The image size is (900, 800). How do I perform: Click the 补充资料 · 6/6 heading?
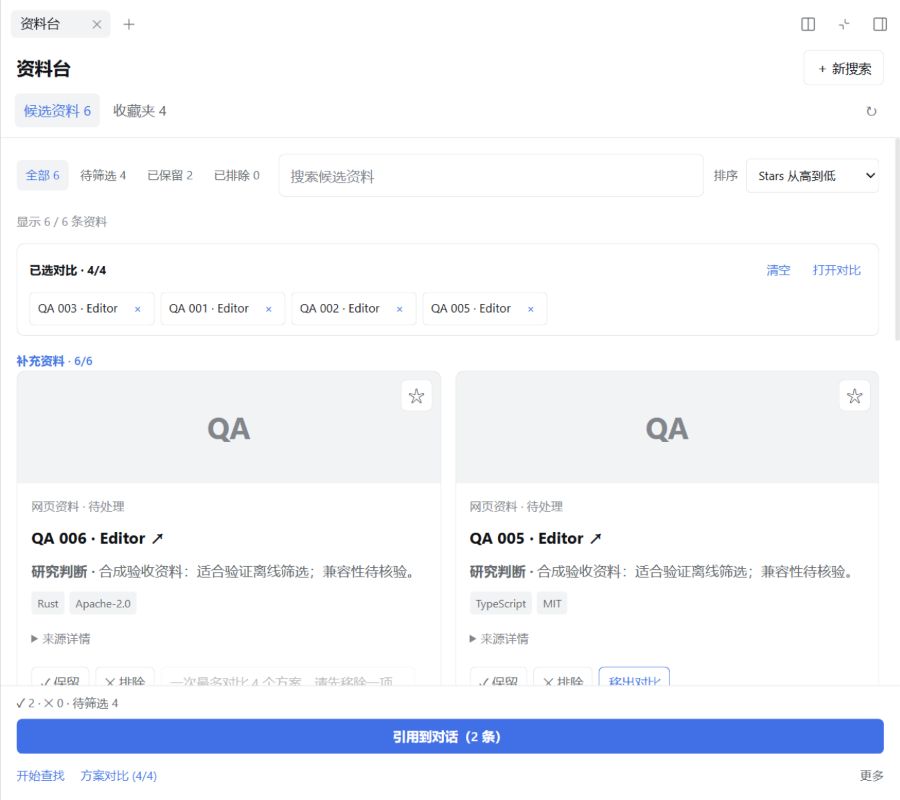click(54, 361)
